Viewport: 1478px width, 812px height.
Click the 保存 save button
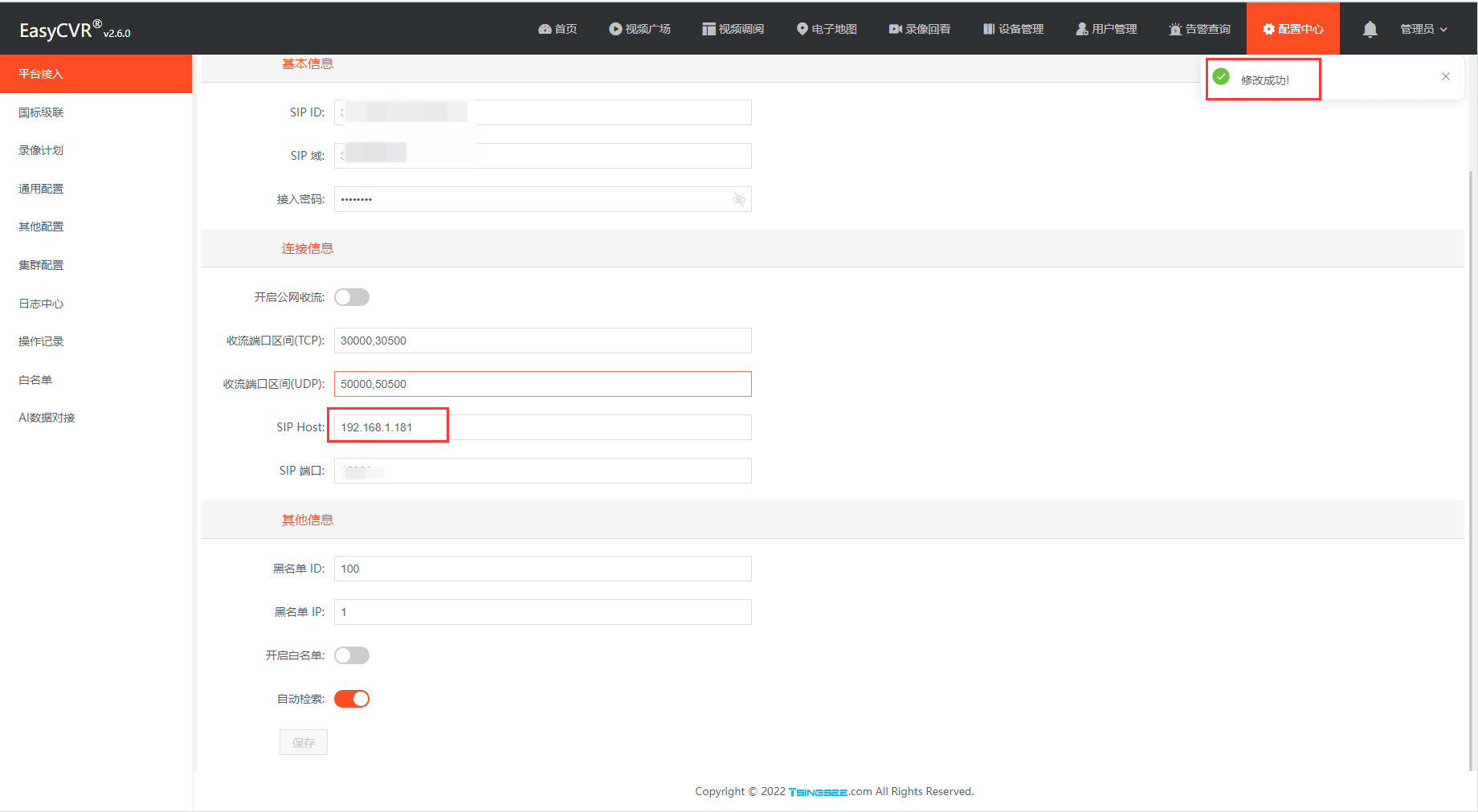click(303, 741)
